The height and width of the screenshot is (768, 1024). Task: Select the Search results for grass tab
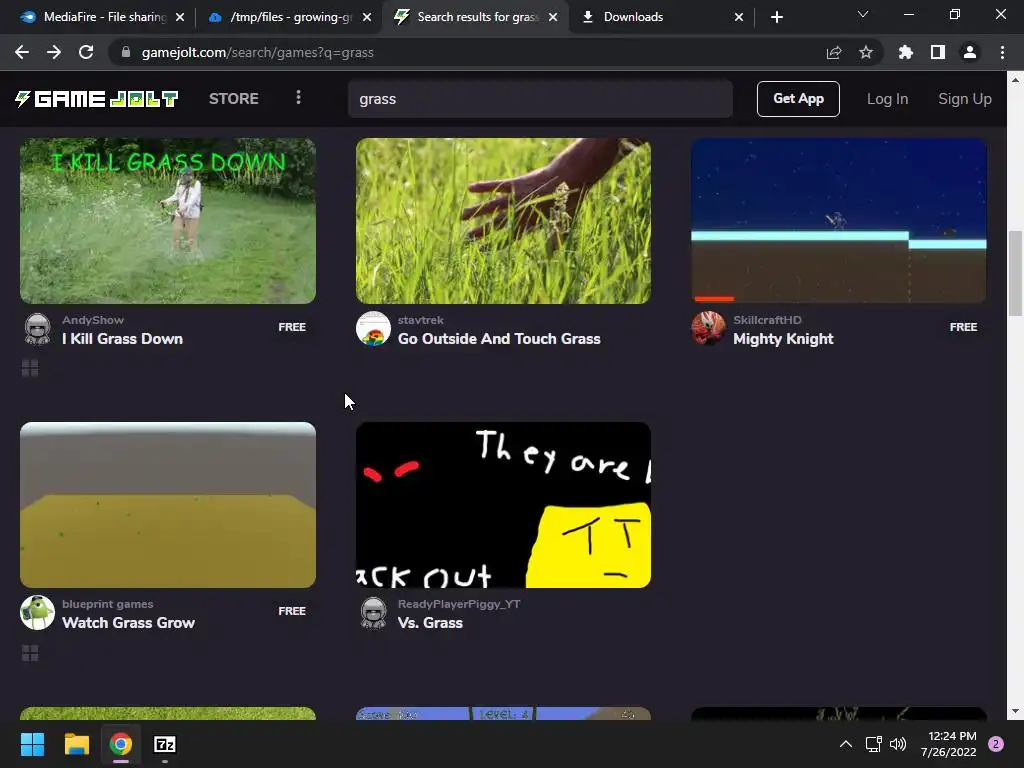pyautogui.click(x=476, y=17)
